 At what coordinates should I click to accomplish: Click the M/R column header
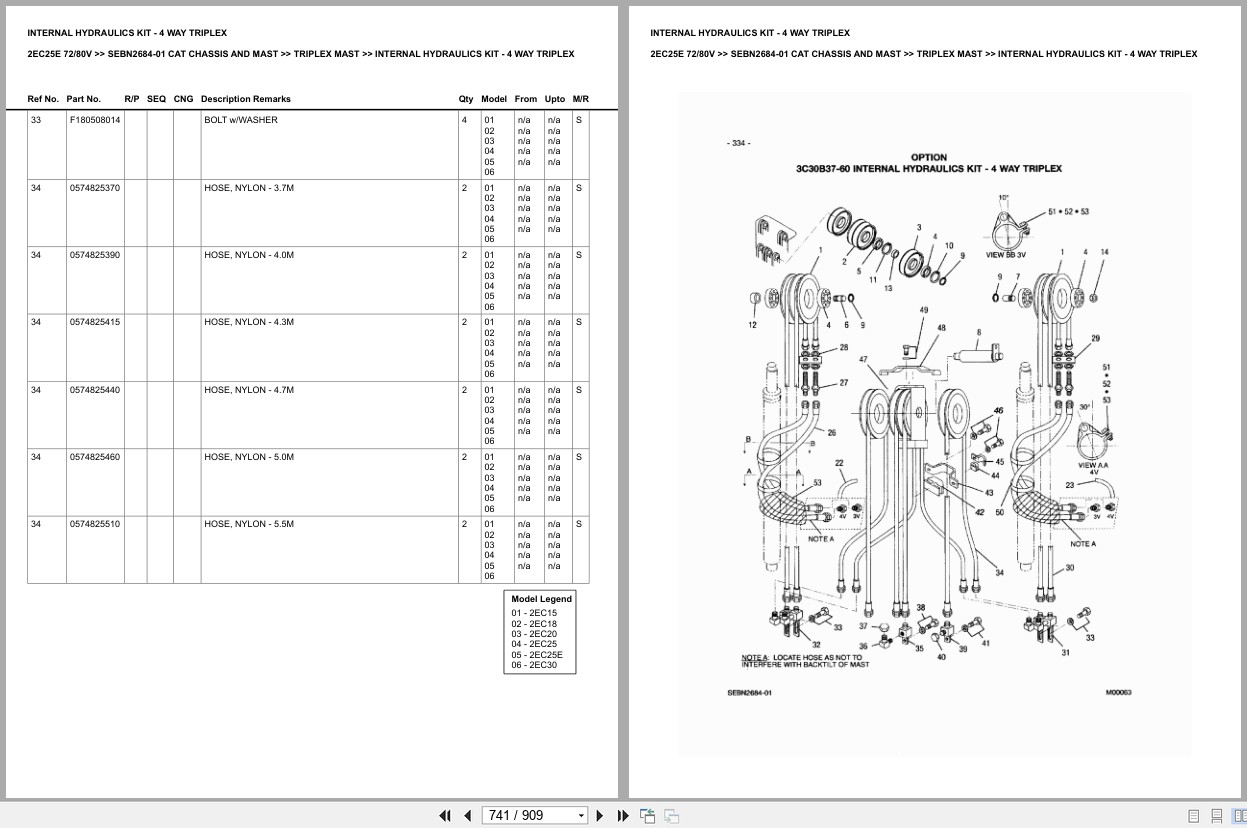(581, 99)
